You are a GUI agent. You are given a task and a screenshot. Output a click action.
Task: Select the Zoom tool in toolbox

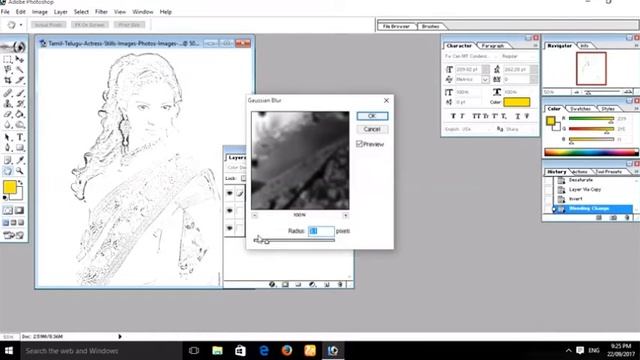coord(20,171)
